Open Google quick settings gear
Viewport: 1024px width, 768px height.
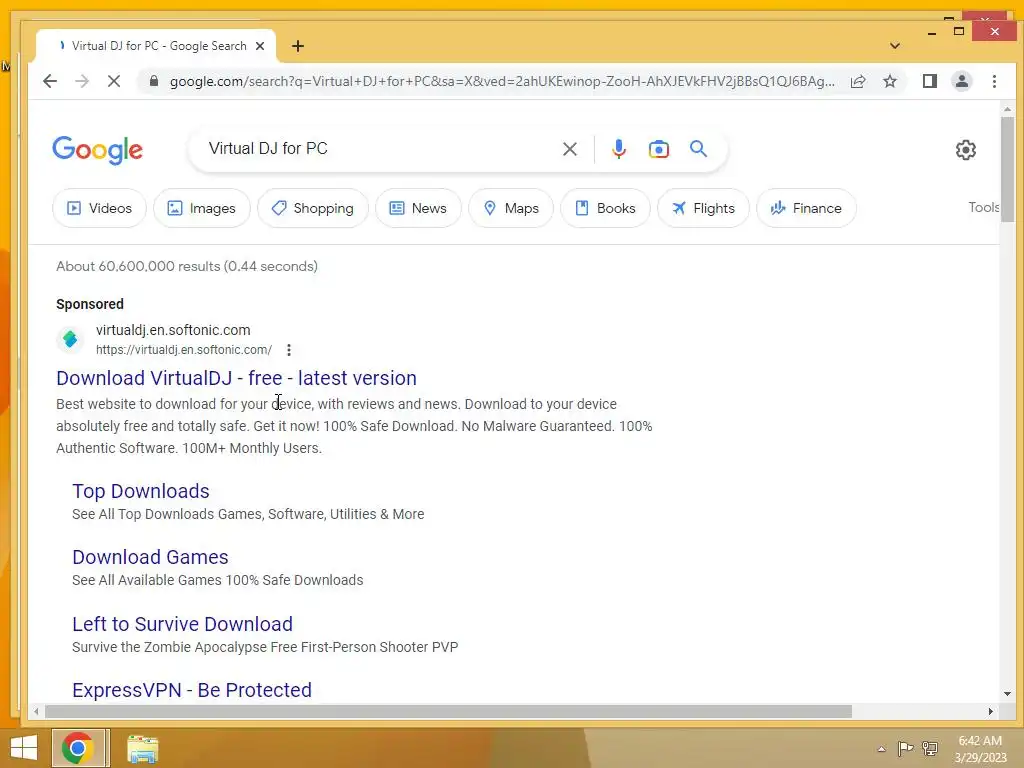(x=966, y=150)
